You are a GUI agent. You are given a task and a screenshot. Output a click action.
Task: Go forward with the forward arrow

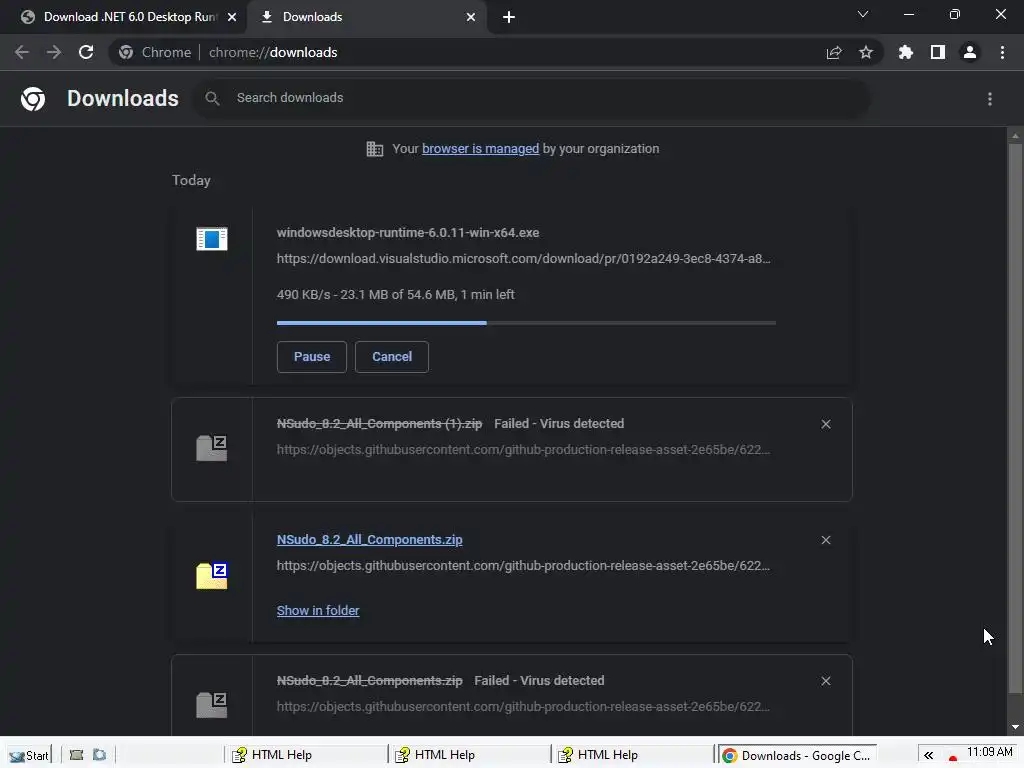[x=54, y=52]
